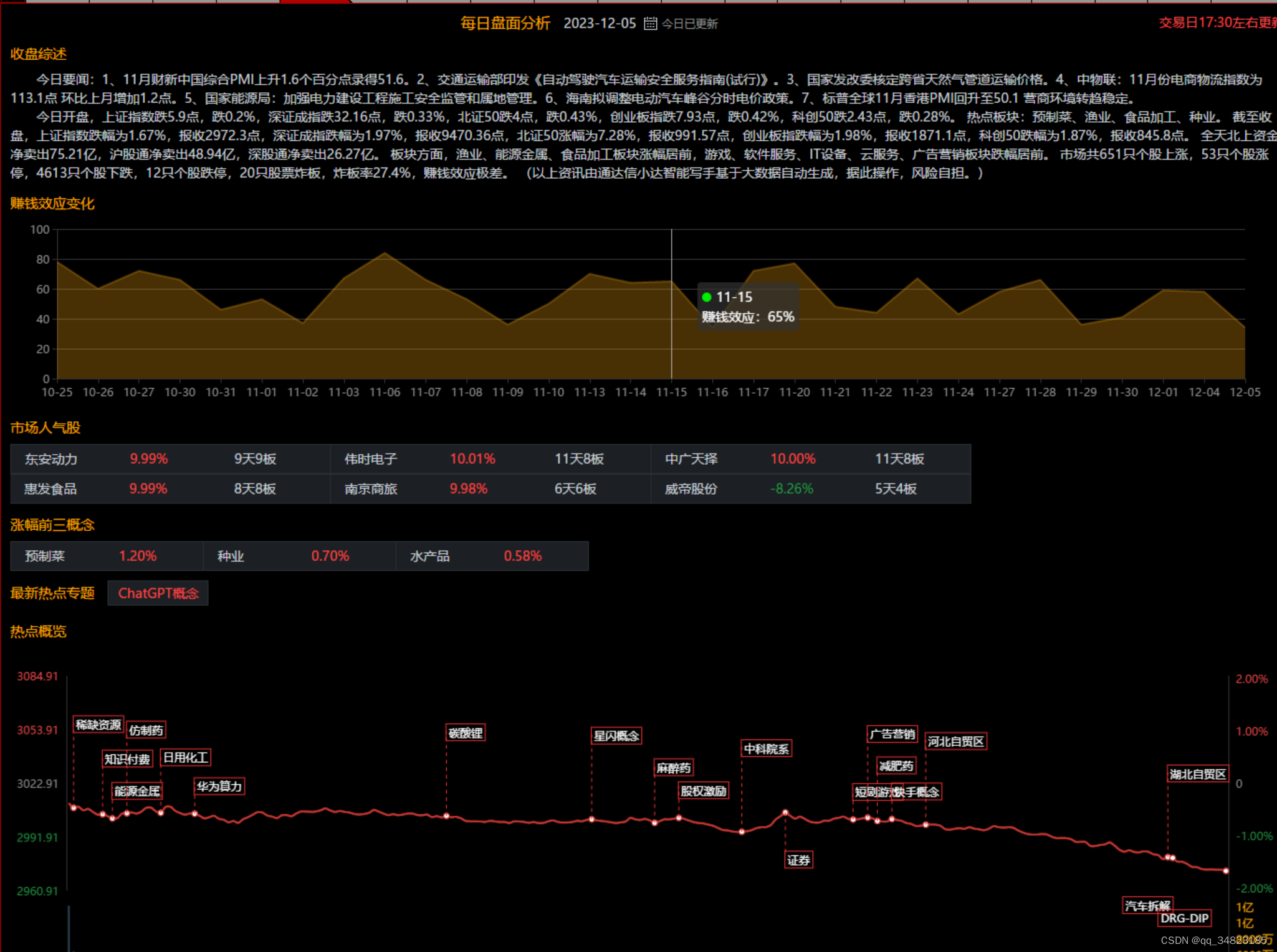
Task: Click the 能源金属 hotspot label
Action: coord(137,791)
